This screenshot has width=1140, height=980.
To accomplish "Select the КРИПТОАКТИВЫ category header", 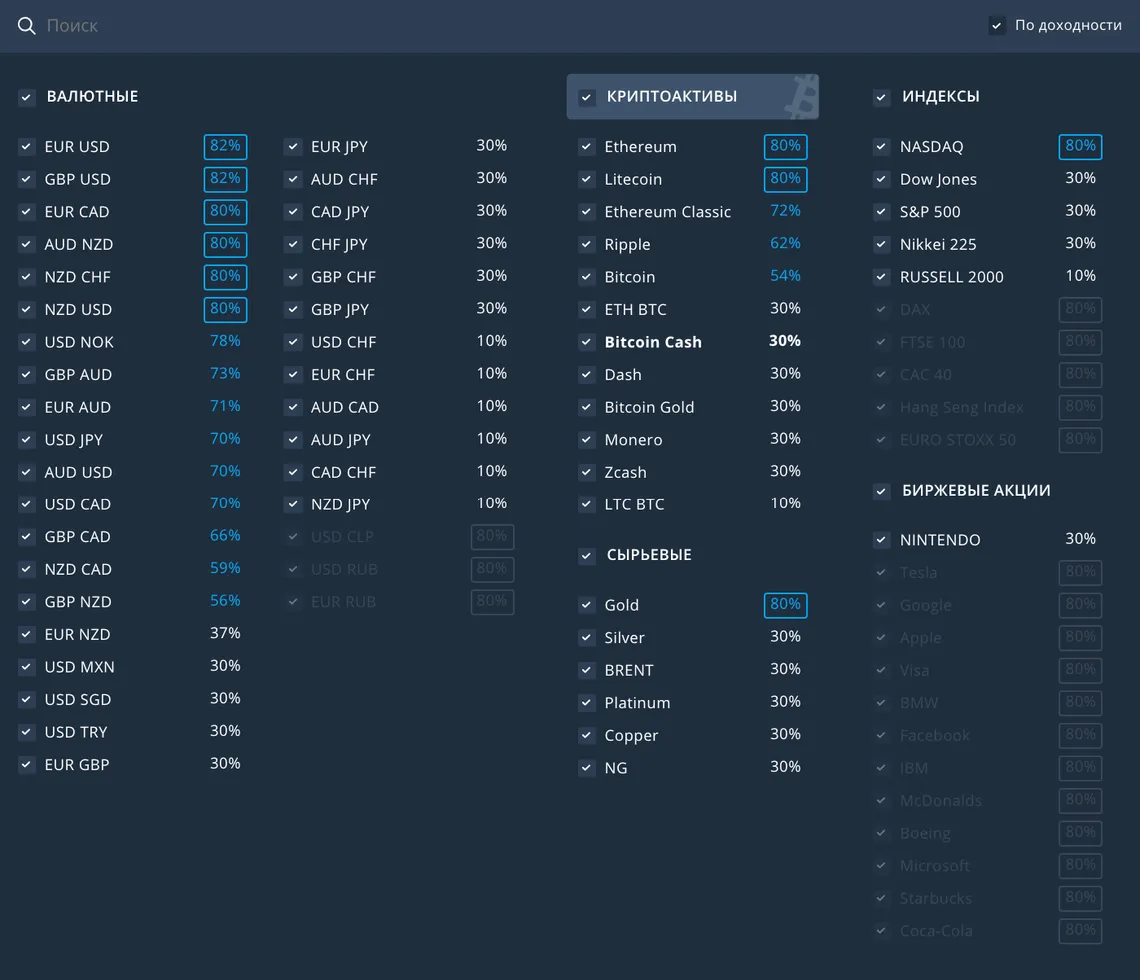I will pyautogui.click(x=671, y=97).
